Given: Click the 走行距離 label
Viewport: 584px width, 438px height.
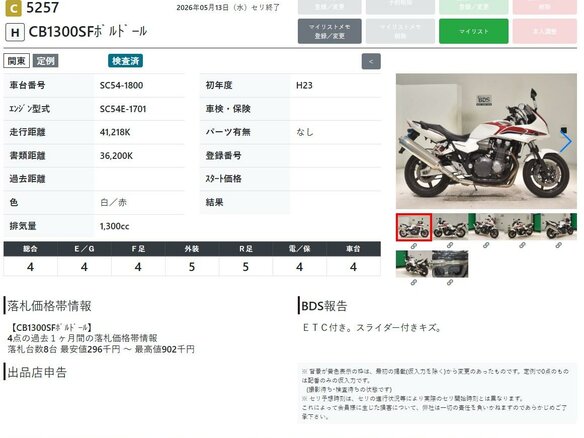Looking at the screenshot, I should coord(27,132).
